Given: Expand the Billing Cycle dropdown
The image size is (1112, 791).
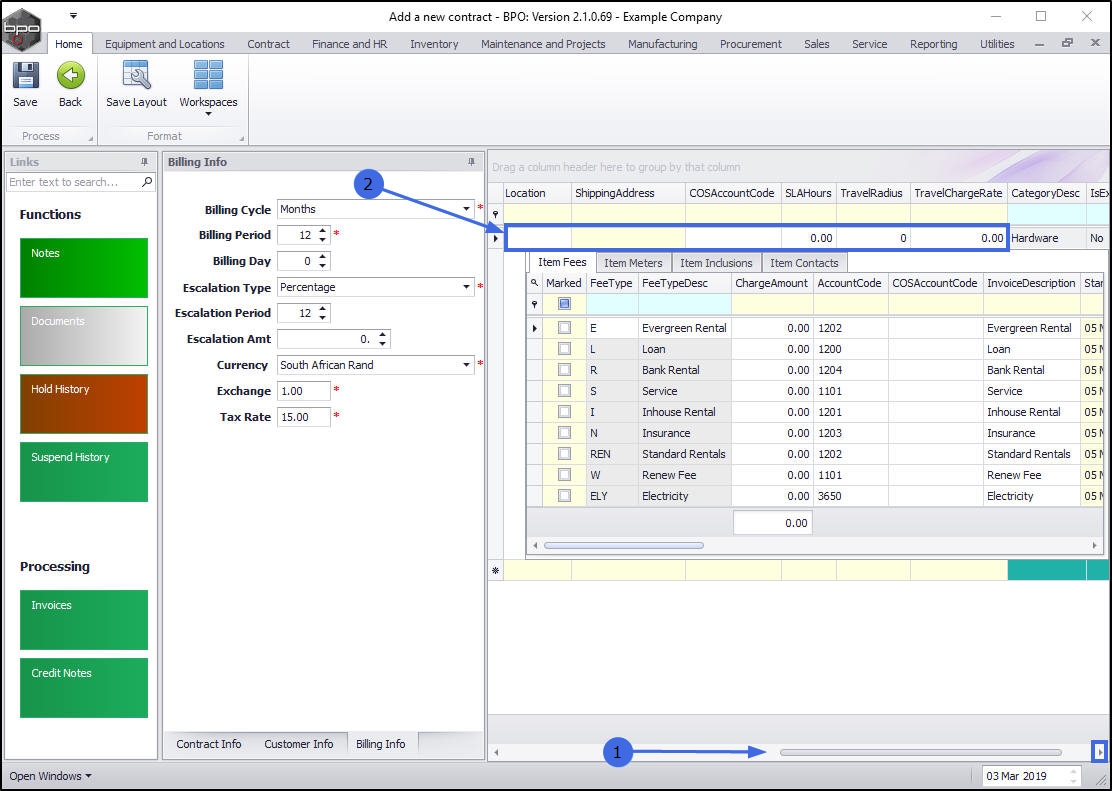Looking at the screenshot, I should [x=466, y=209].
